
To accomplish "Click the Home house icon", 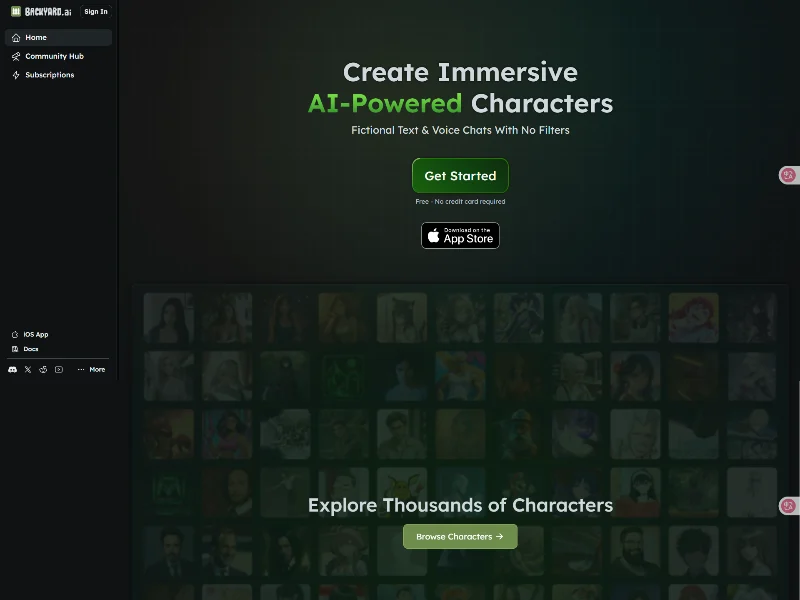I will click(16, 38).
